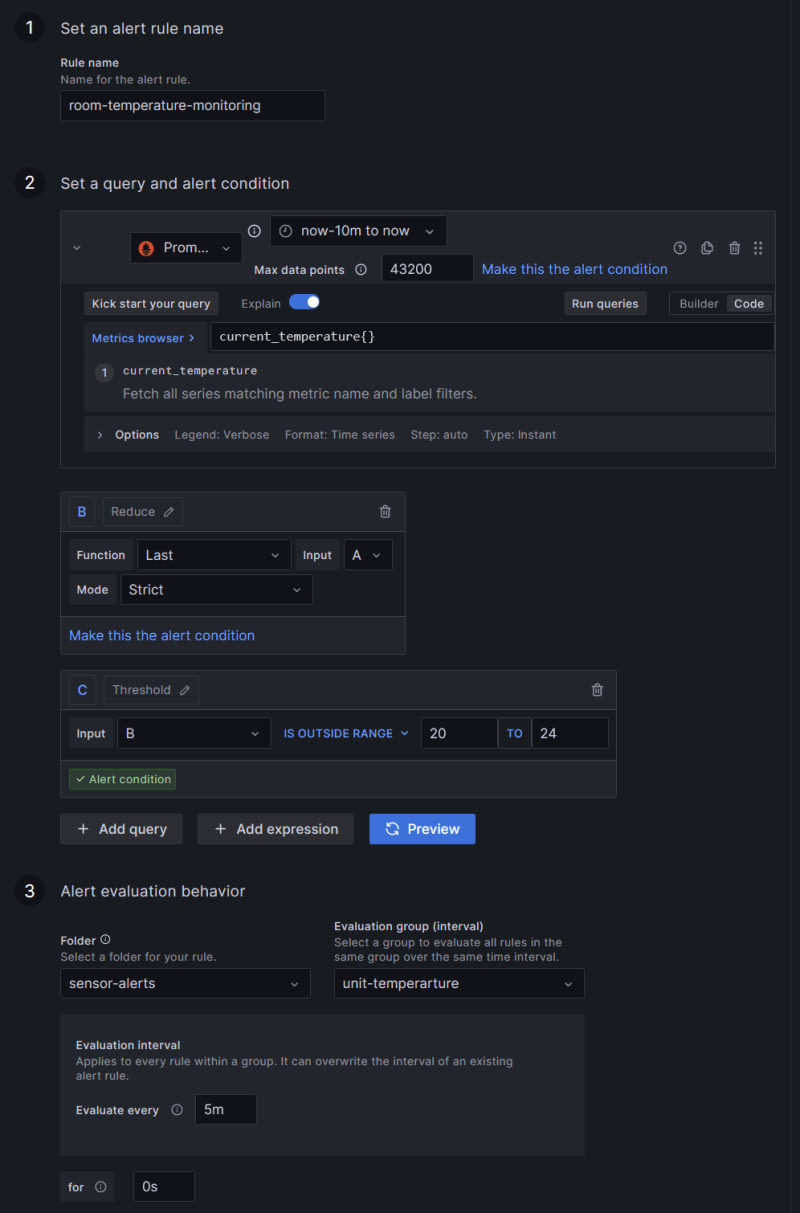Open the now-10m to now time range
The height and width of the screenshot is (1213, 800).
pos(358,231)
